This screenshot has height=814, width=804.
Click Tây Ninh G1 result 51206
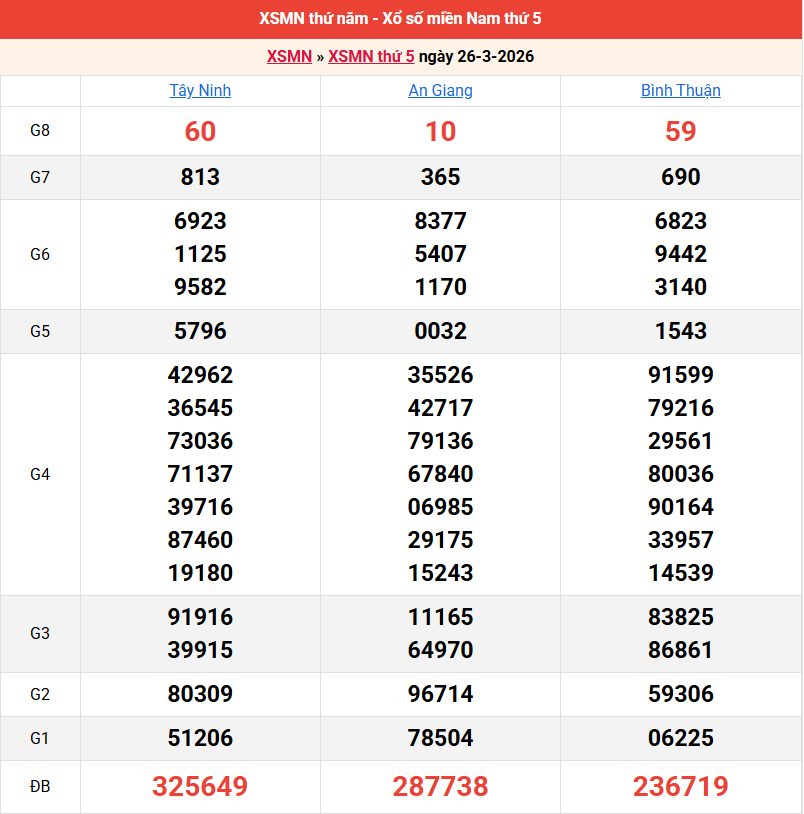[200, 738]
